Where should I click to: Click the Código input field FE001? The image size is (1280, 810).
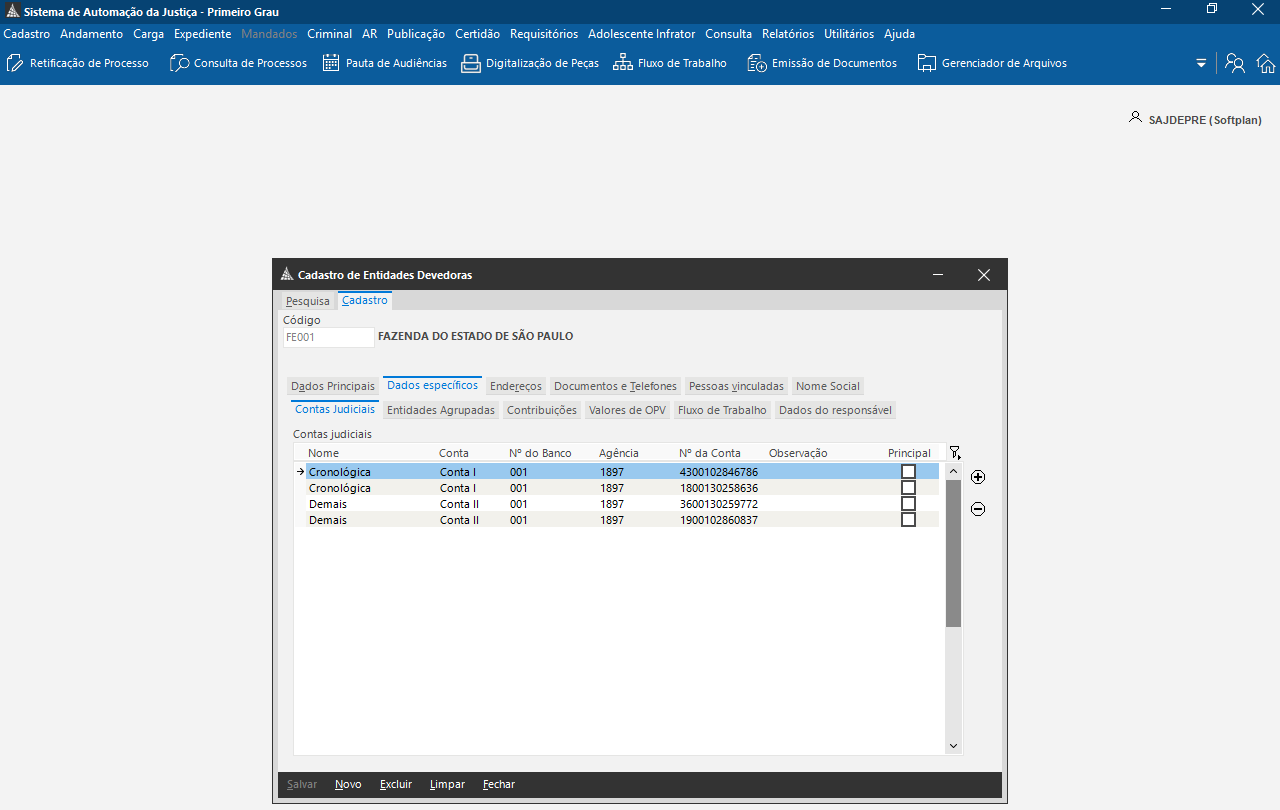328,337
